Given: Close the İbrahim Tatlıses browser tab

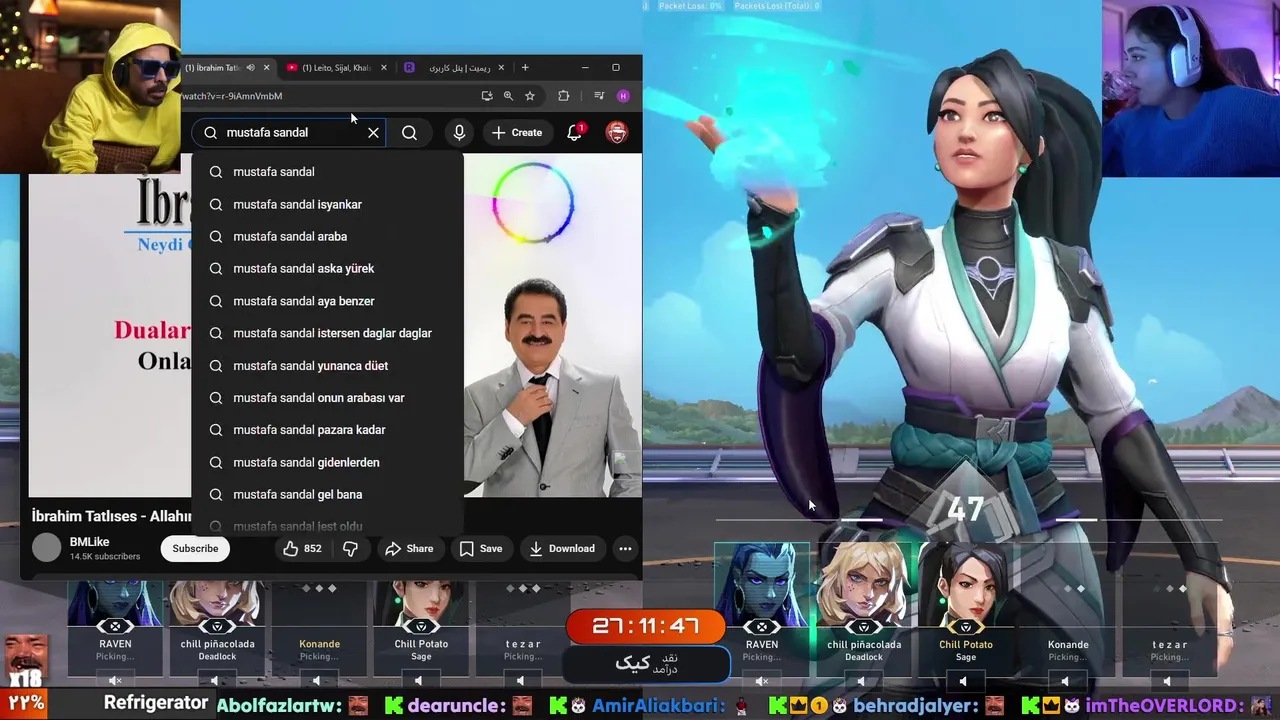Looking at the screenshot, I should tap(266, 68).
